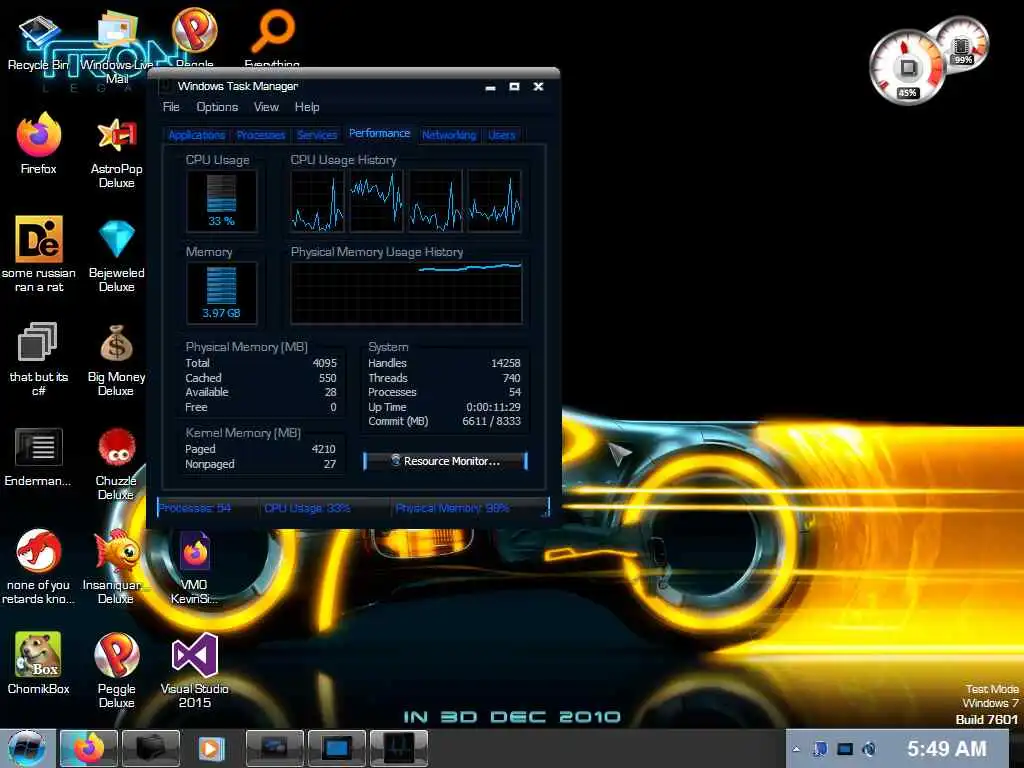Viewport: 1024px width, 768px height.
Task: Select the 'that but its c#' icon
Action: (x=39, y=359)
